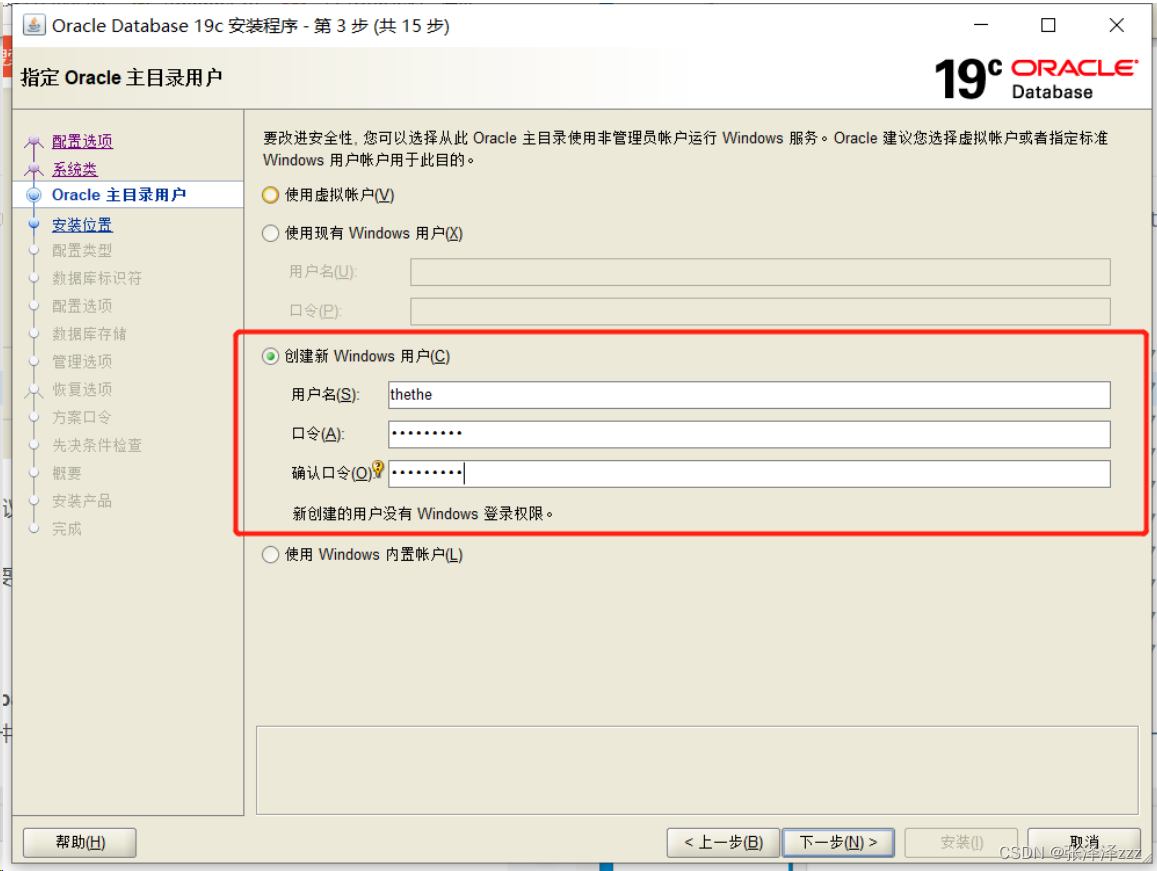The width and height of the screenshot is (1157, 871).
Task: Proceed with 下一步(N) button
Action: pos(838,842)
